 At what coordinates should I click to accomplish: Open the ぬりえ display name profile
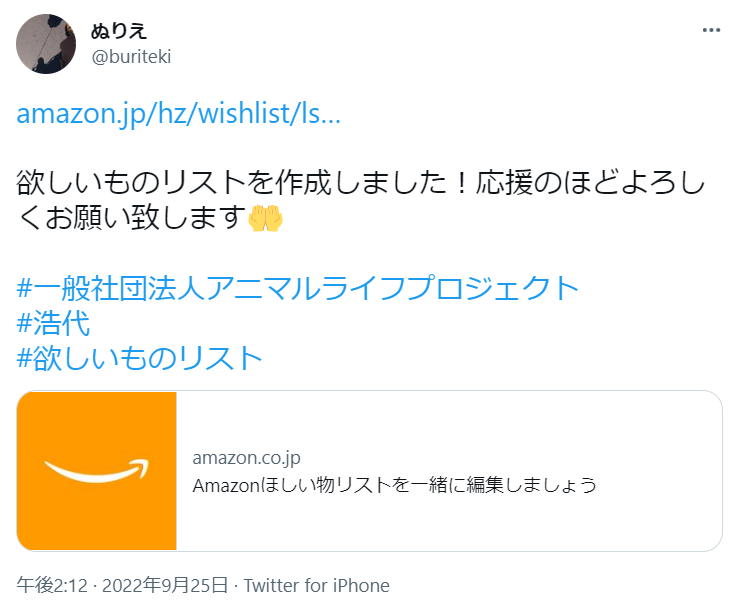[118, 31]
